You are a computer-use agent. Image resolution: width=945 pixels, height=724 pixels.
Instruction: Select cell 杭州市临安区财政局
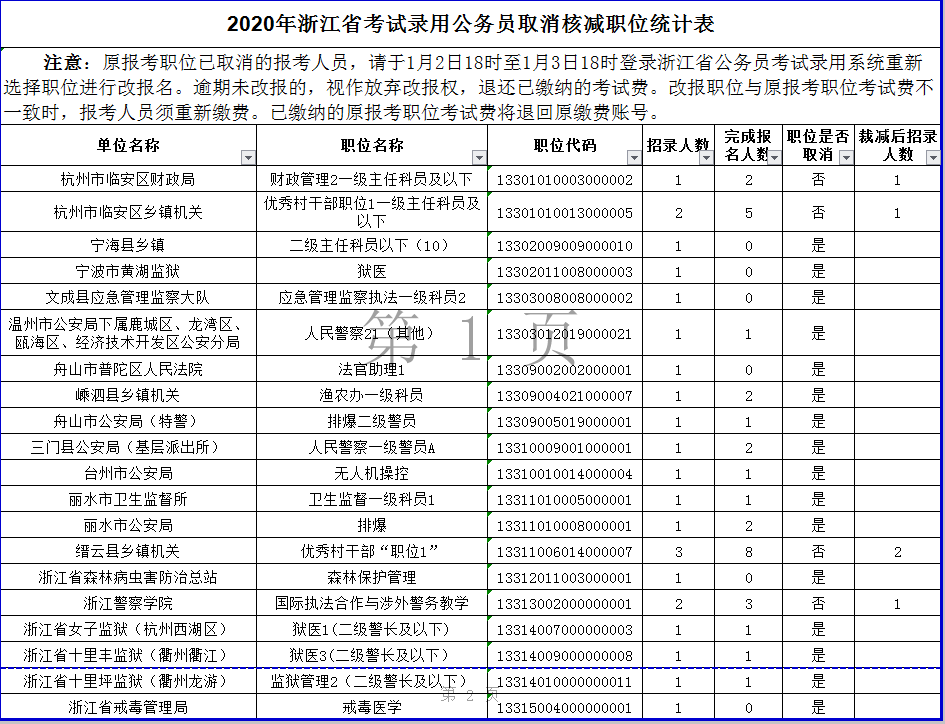click(x=128, y=179)
